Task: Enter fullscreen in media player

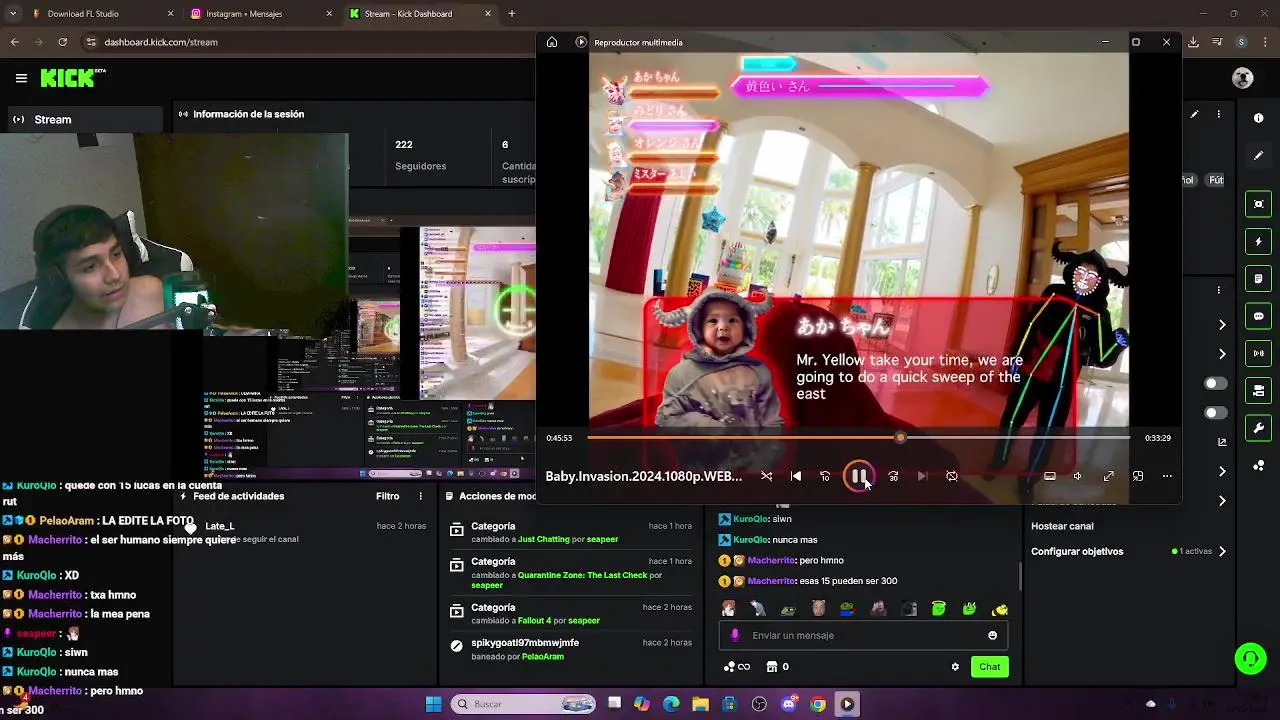Action: [x=1108, y=476]
